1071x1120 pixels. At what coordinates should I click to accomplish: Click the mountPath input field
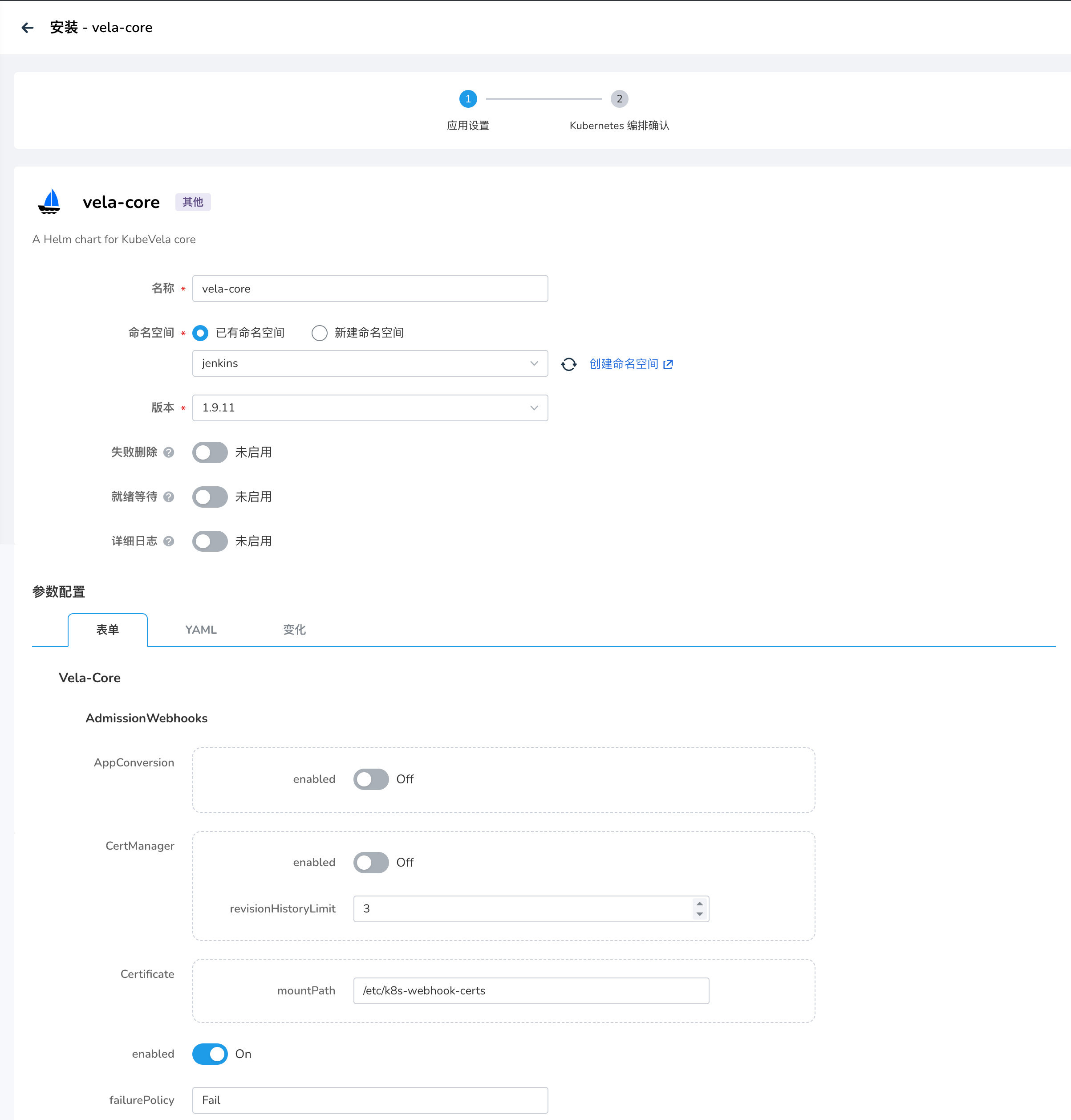[x=531, y=990]
